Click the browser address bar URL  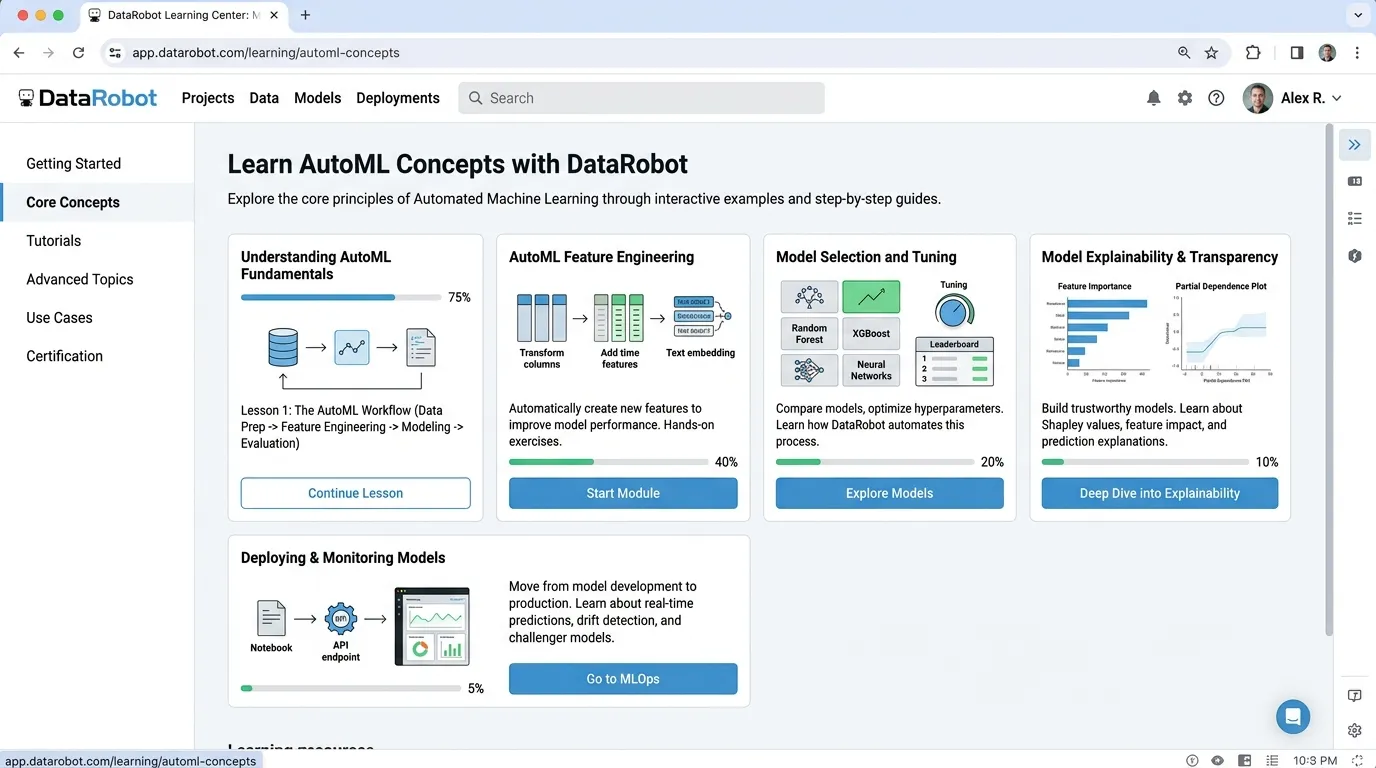266,53
